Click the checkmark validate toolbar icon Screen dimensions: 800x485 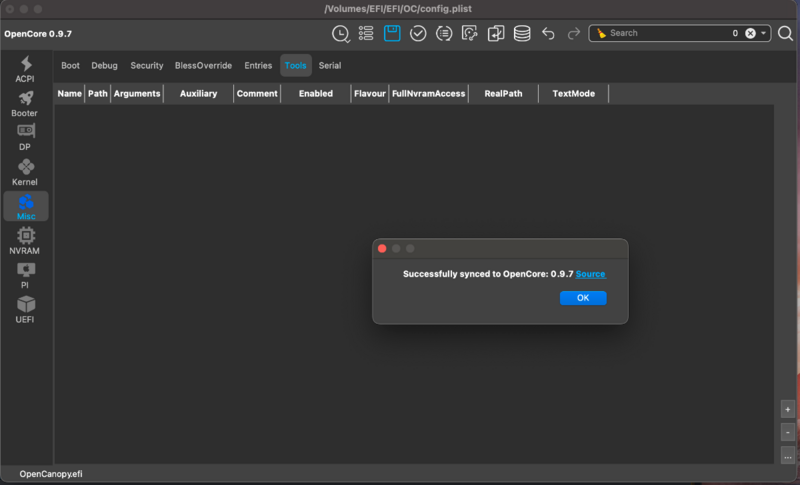(418, 33)
